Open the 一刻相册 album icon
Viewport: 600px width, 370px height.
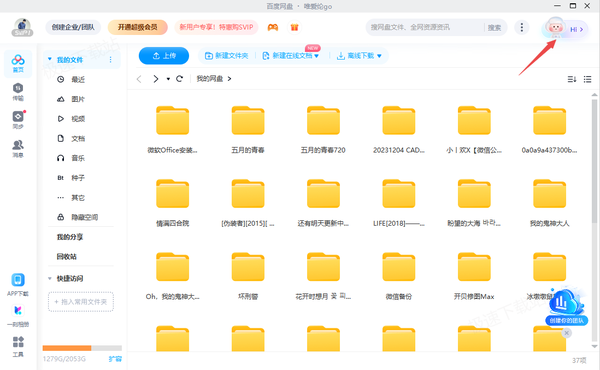(x=18, y=316)
